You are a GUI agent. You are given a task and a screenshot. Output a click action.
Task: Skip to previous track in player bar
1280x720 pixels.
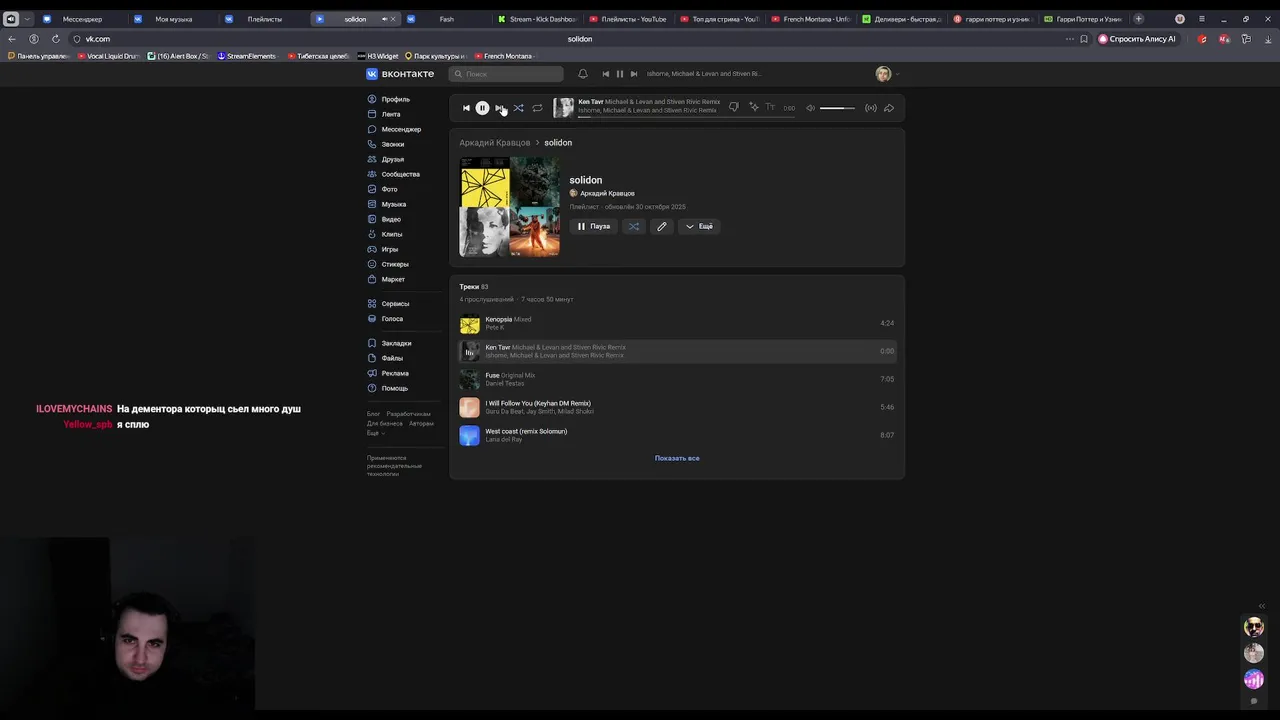pyautogui.click(x=466, y=108)
